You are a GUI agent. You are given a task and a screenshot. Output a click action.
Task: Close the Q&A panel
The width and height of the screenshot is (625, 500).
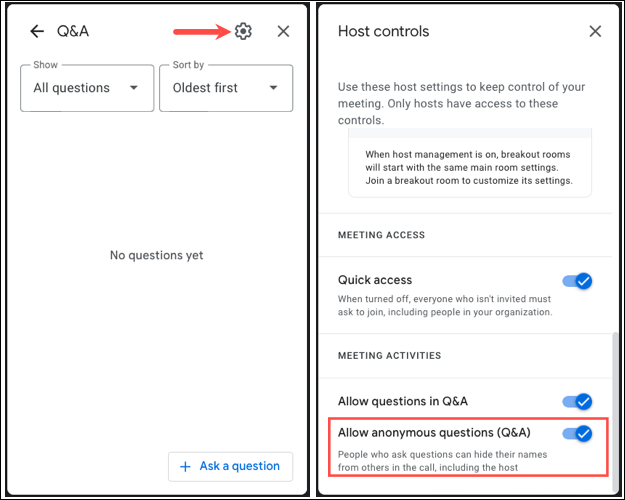pos(283,31)
